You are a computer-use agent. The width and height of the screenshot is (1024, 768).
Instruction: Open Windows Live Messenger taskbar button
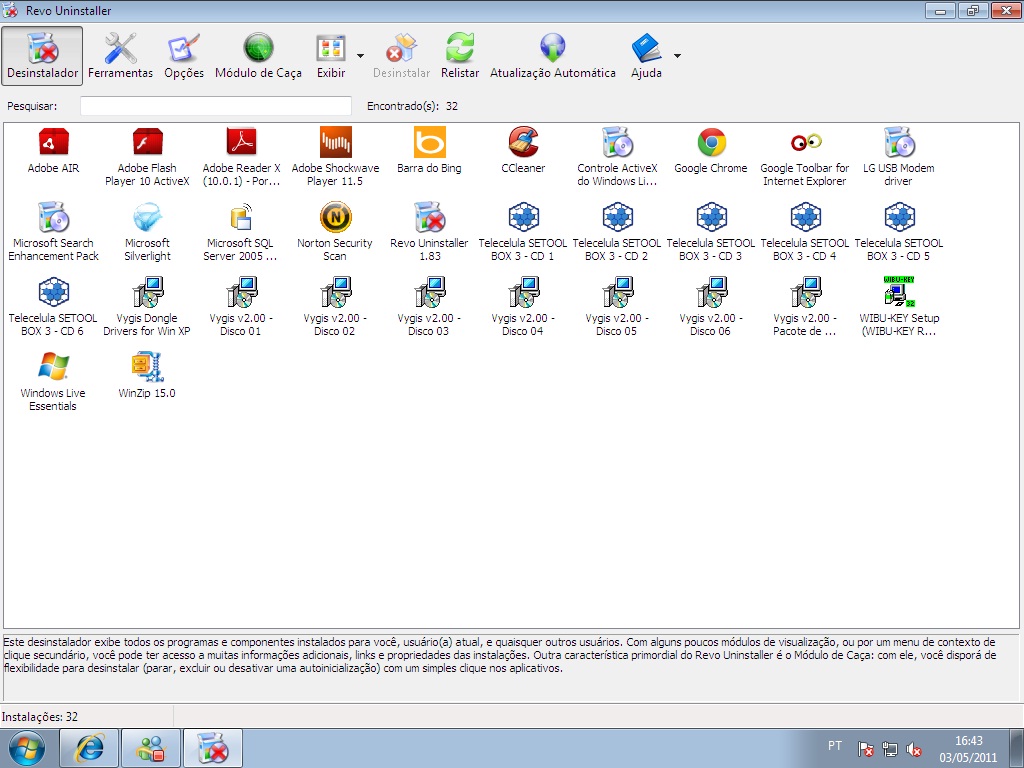pos(151,748)
